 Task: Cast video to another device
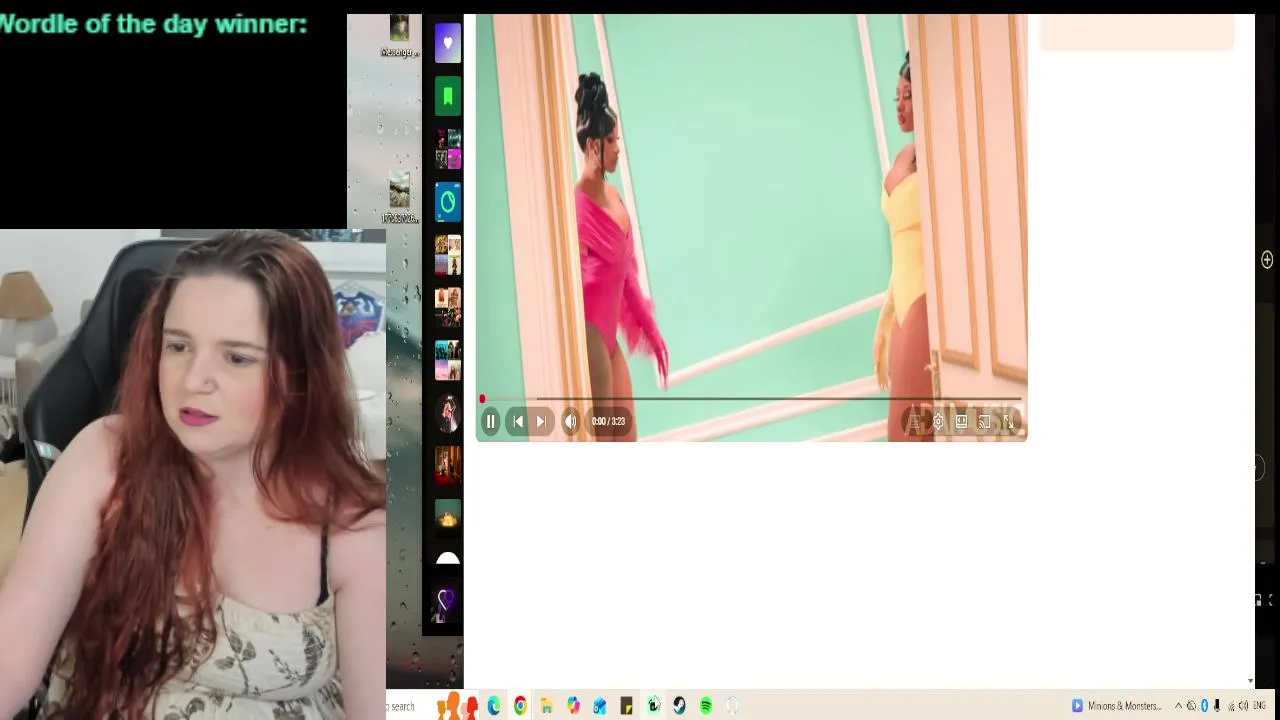coord(985,422)
